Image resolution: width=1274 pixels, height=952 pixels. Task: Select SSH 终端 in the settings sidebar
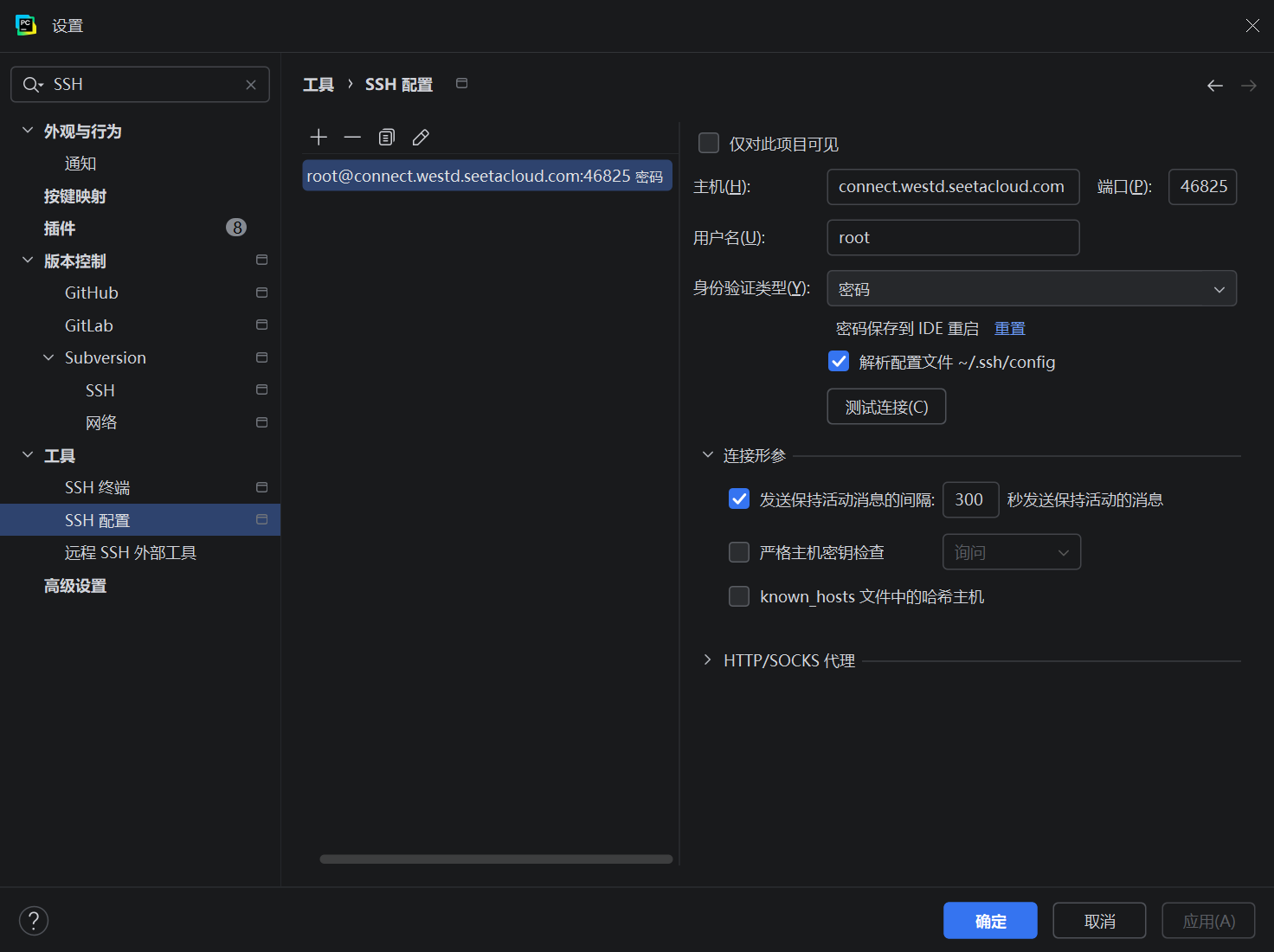point(98,486)
